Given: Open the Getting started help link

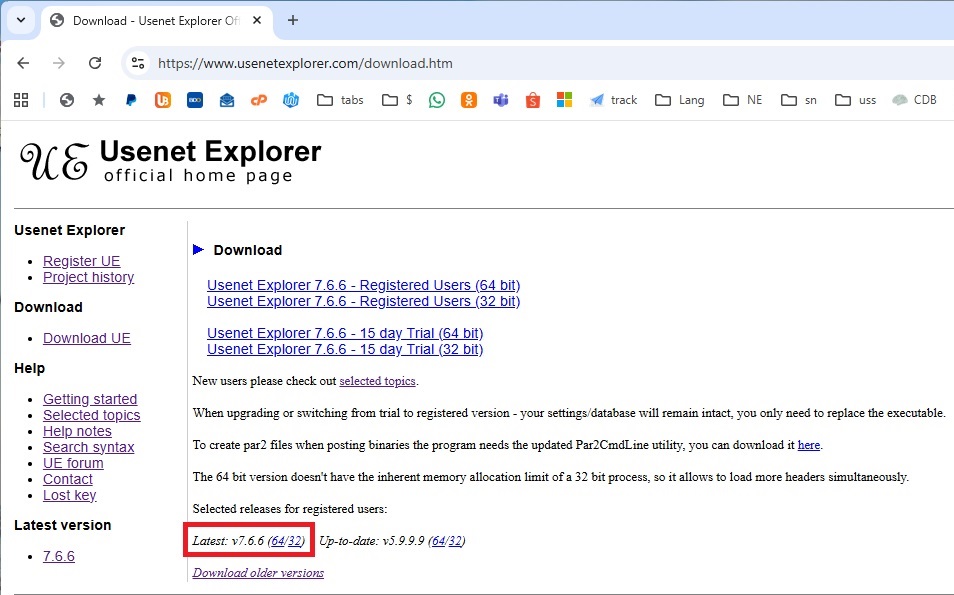Looking at the screenshot, I should [x=90, y=399].
